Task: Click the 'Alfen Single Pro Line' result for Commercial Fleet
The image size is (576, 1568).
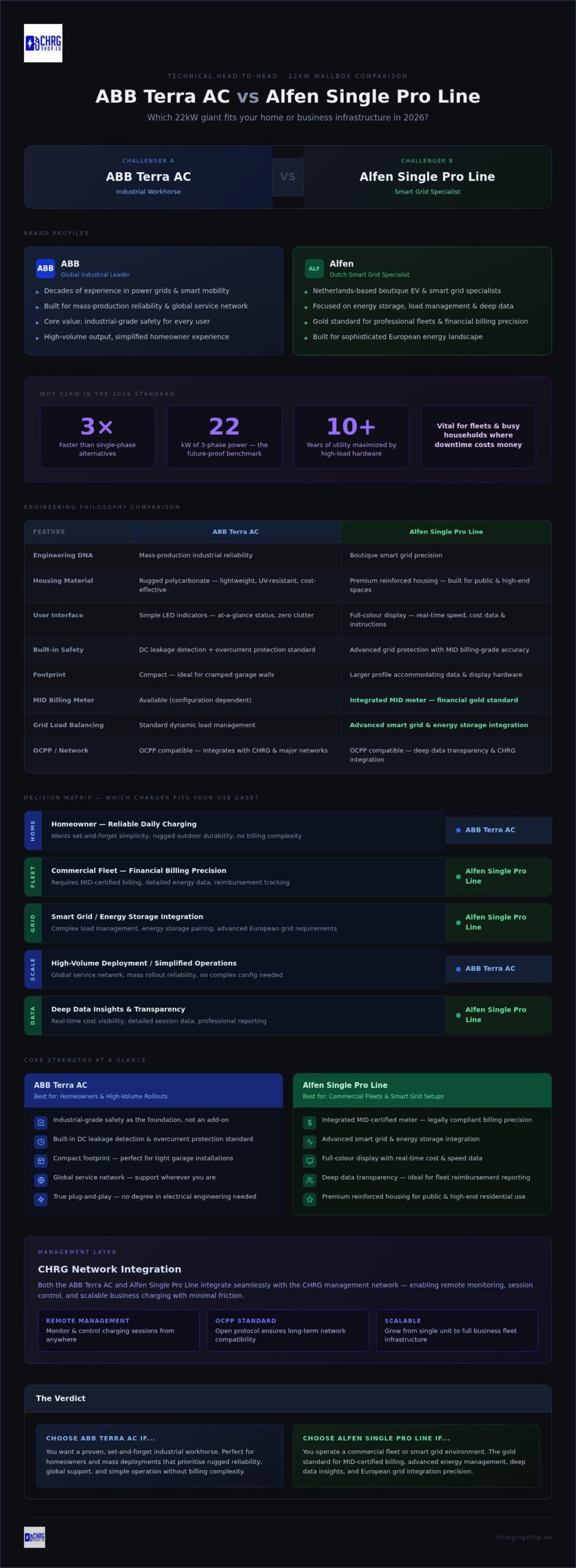Action: pyautogui.click(x=499, y=876)
